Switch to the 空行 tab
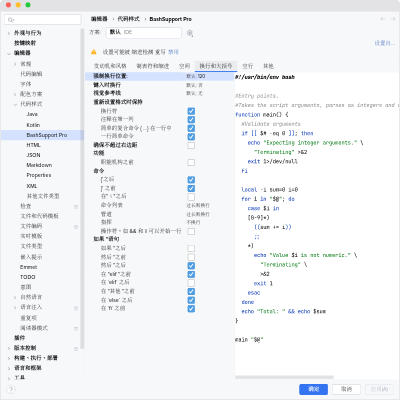This screenshot has width=400, height=400. [x=248, y=66]
